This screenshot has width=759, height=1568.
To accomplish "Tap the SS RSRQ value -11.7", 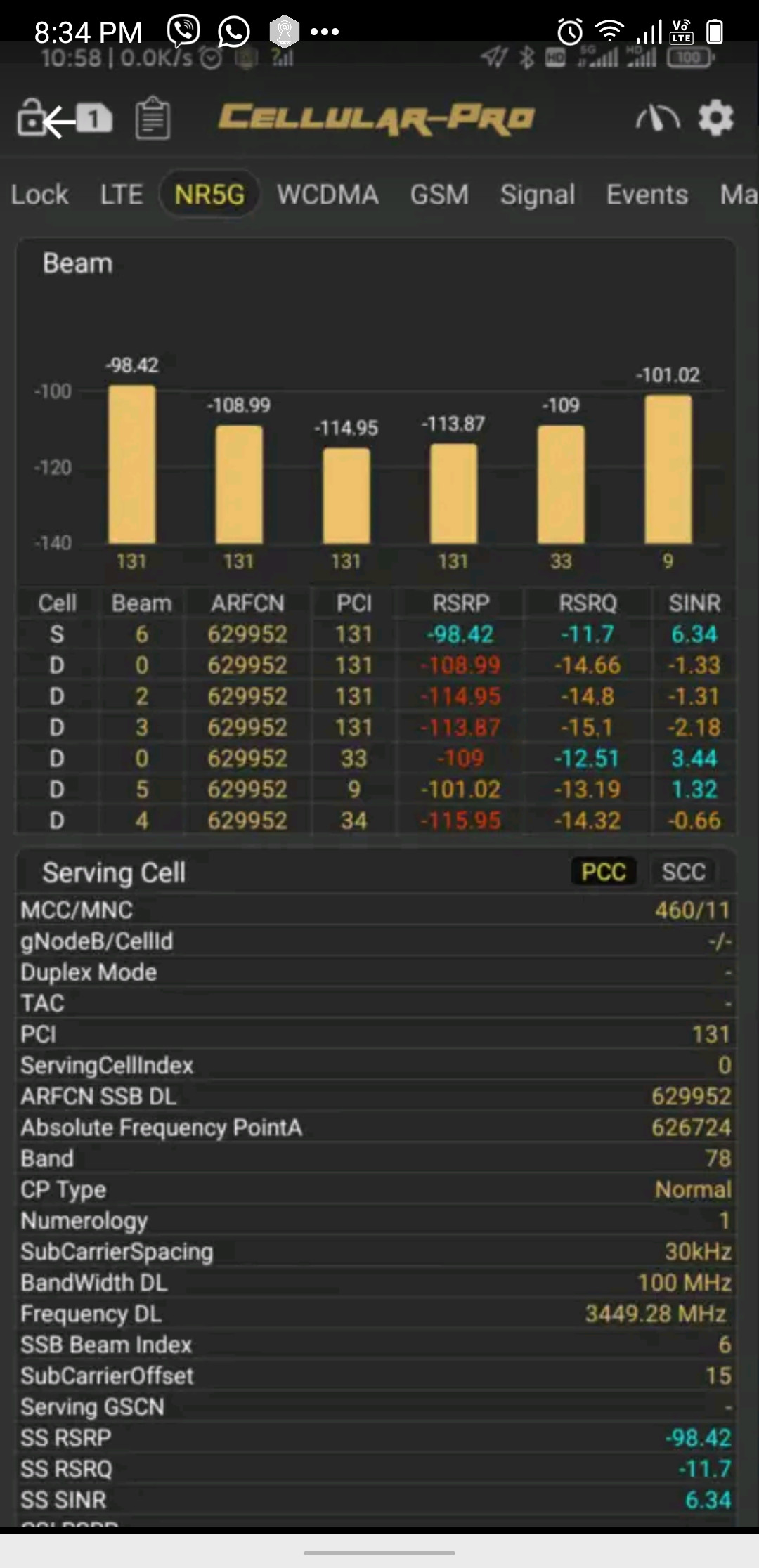I will tap(704, 1469).
